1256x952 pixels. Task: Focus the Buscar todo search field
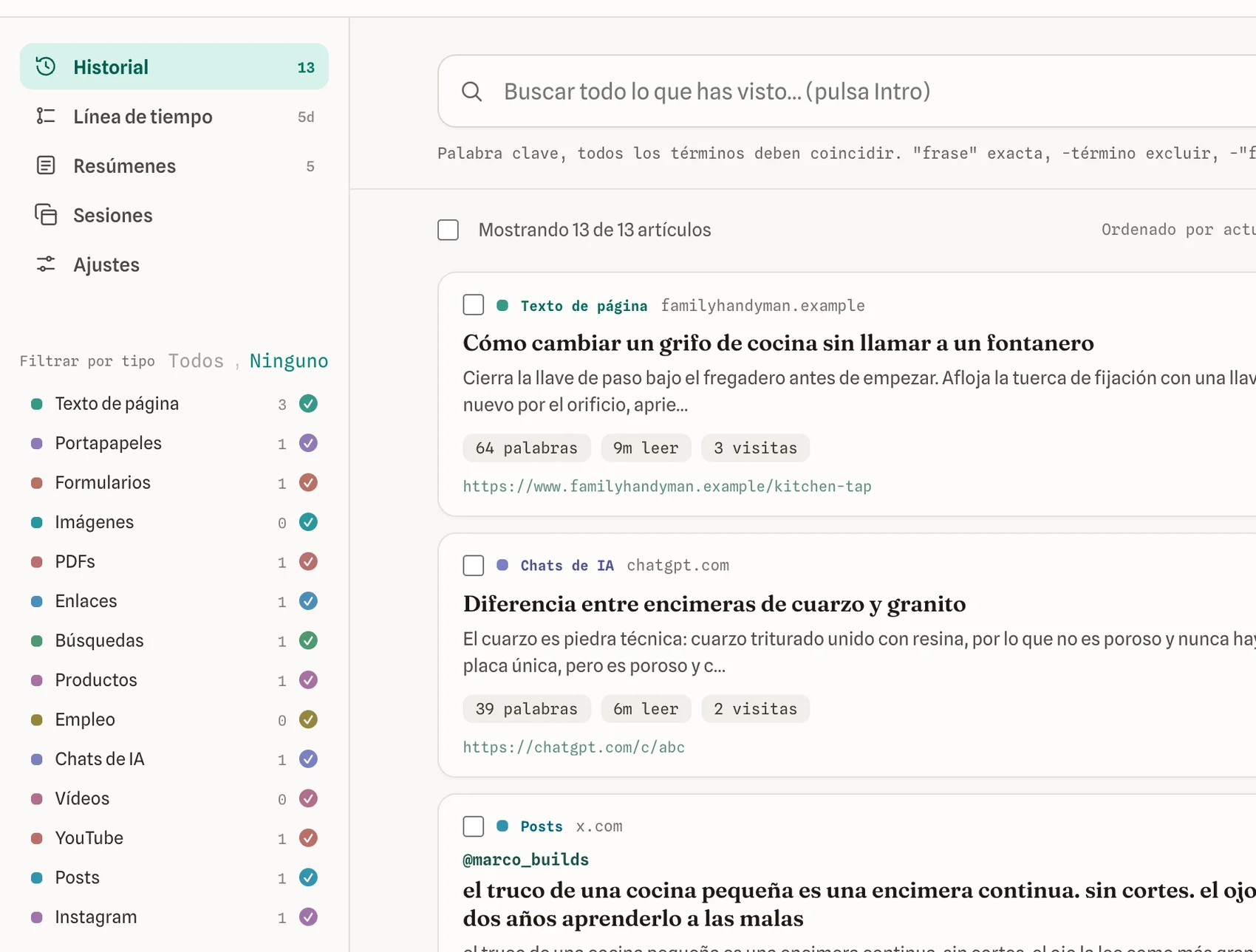pyautogui.click(x=847, y=92)
